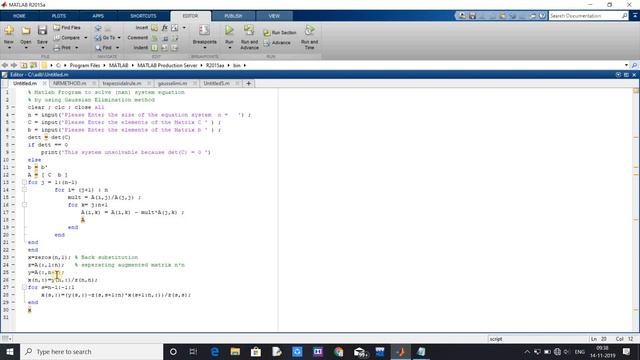Expand the Compare dropdown arrow
Viewport: 640px width, 360px height.
pos(86,38)
